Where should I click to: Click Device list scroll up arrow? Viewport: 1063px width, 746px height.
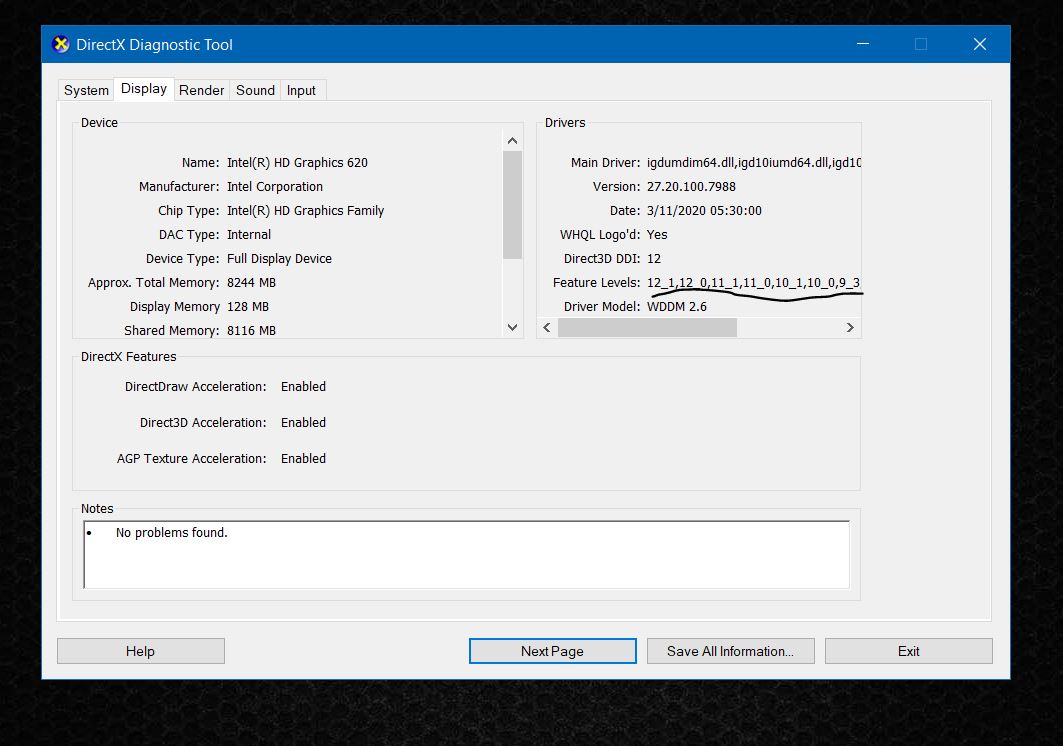[x=513, y=141]
